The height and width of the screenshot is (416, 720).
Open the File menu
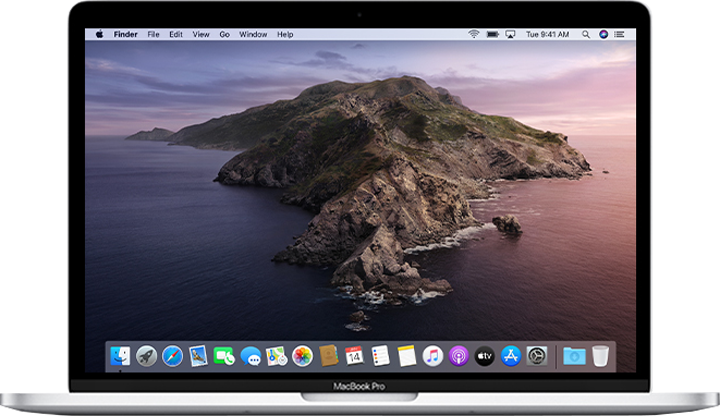pos(153,34)
